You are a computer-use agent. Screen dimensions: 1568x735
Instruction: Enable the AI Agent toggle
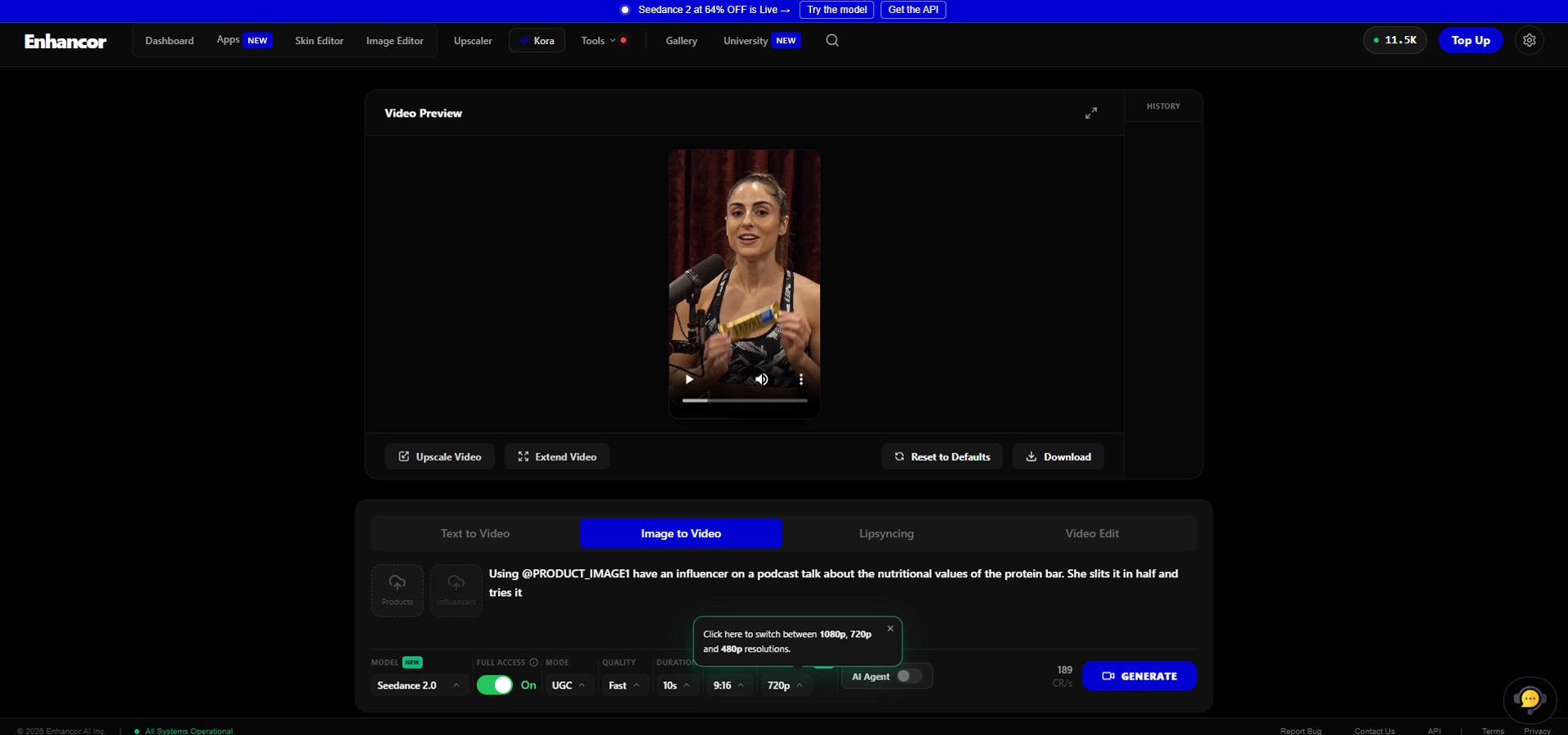(909, 676)
